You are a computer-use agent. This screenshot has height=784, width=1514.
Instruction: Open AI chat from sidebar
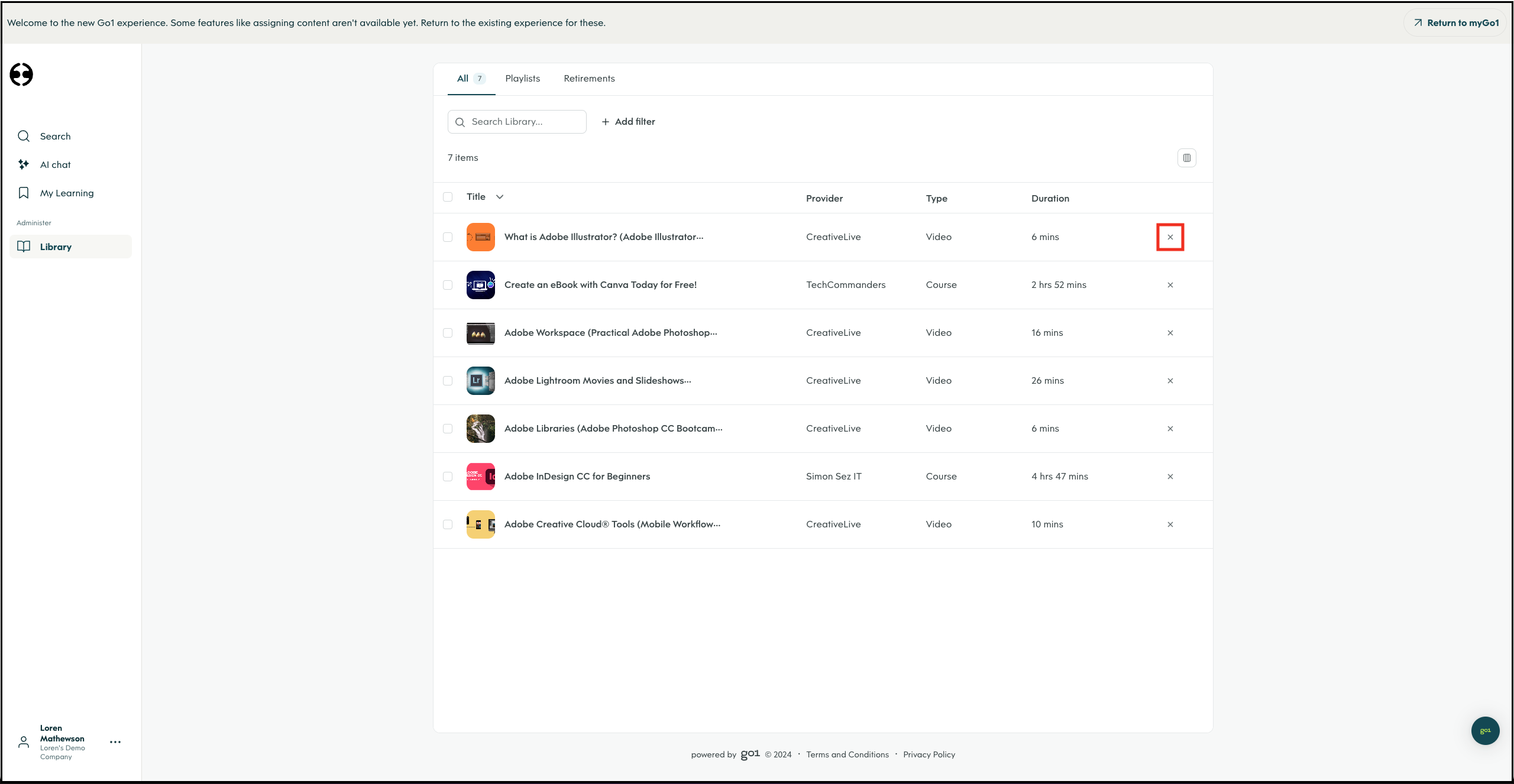(55, 165)
